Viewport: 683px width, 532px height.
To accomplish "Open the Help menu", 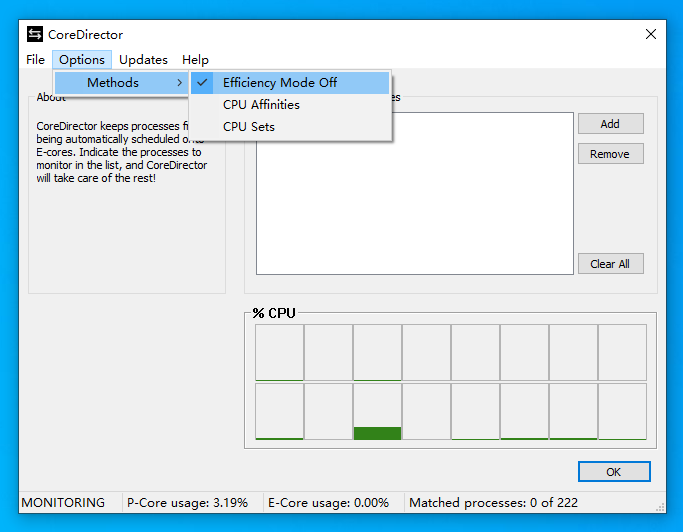I will [195, 60].
